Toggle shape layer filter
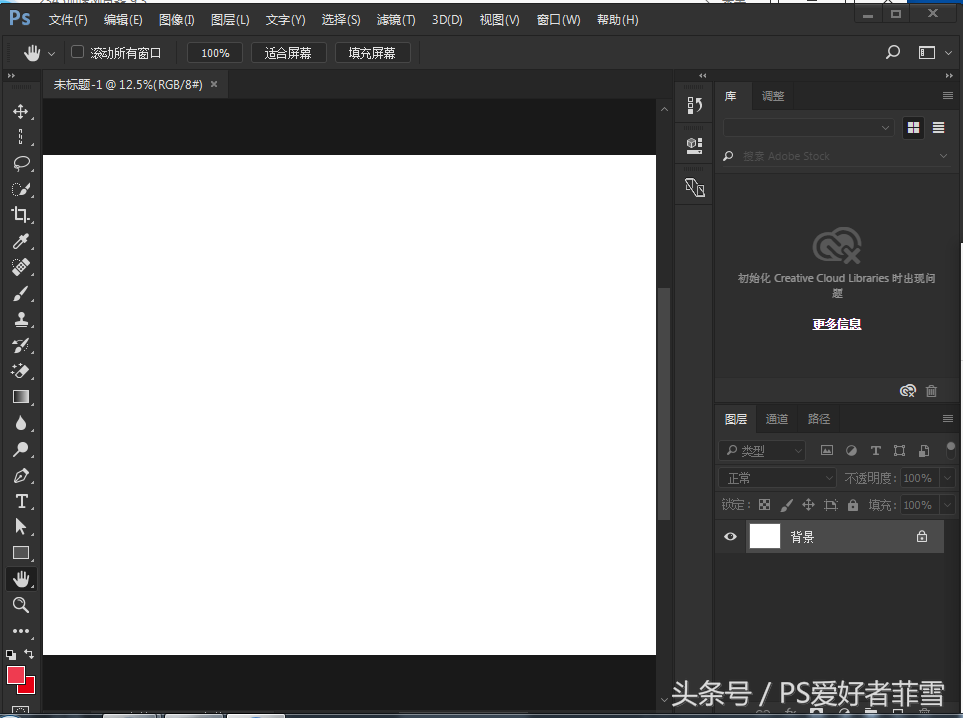This screenshot has height=718, width=963. tap(900, 451)
